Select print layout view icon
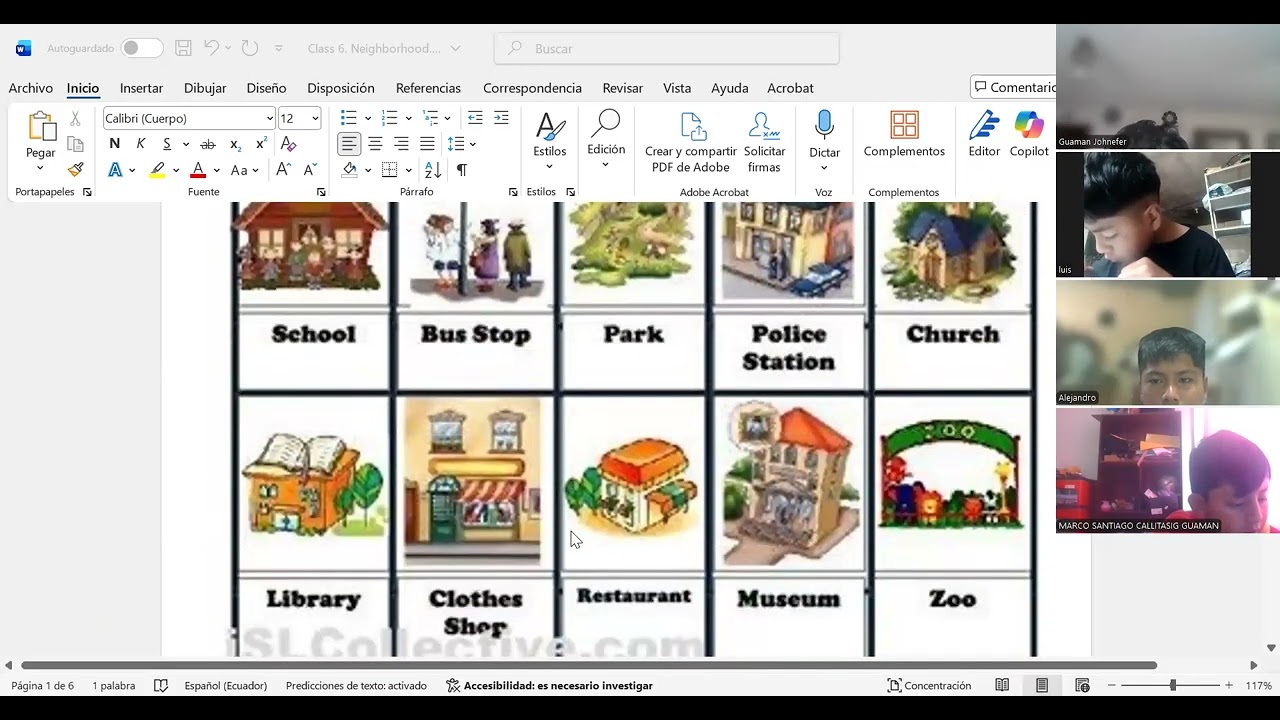Screen dimensions: 1280x720 pos(1042,686)
